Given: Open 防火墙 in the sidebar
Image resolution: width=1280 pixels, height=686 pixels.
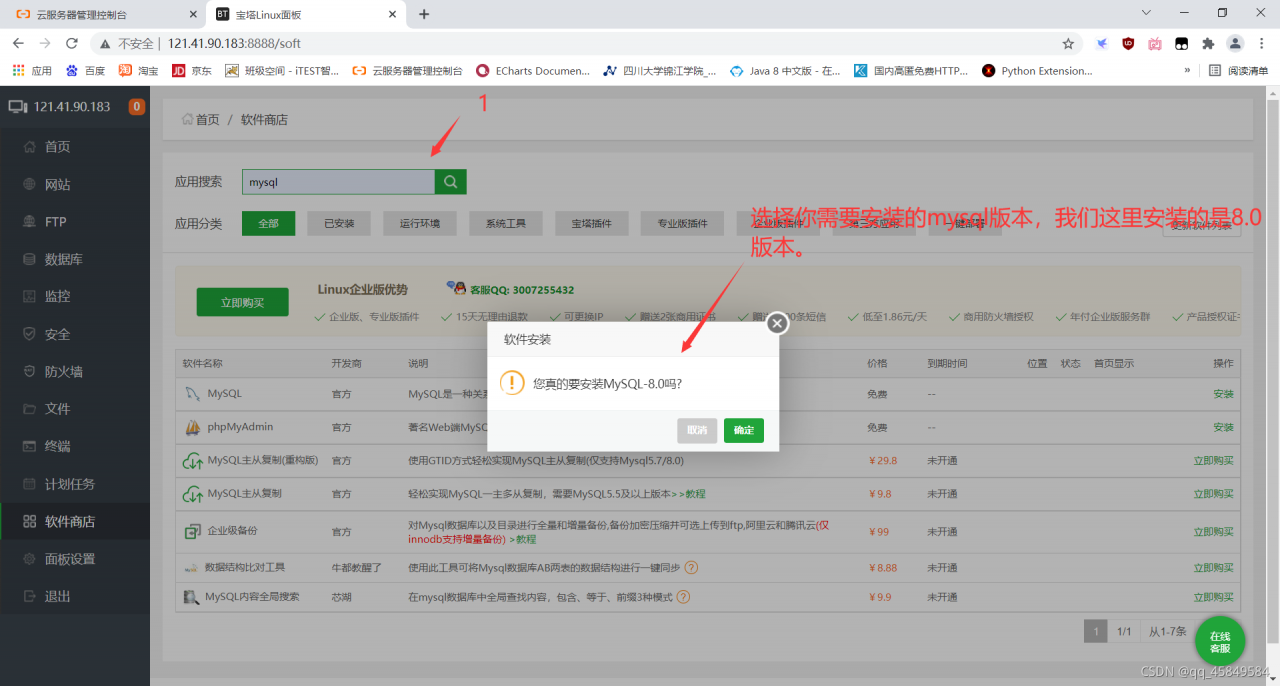Looking at the screenshot, I should pos(64,371).
